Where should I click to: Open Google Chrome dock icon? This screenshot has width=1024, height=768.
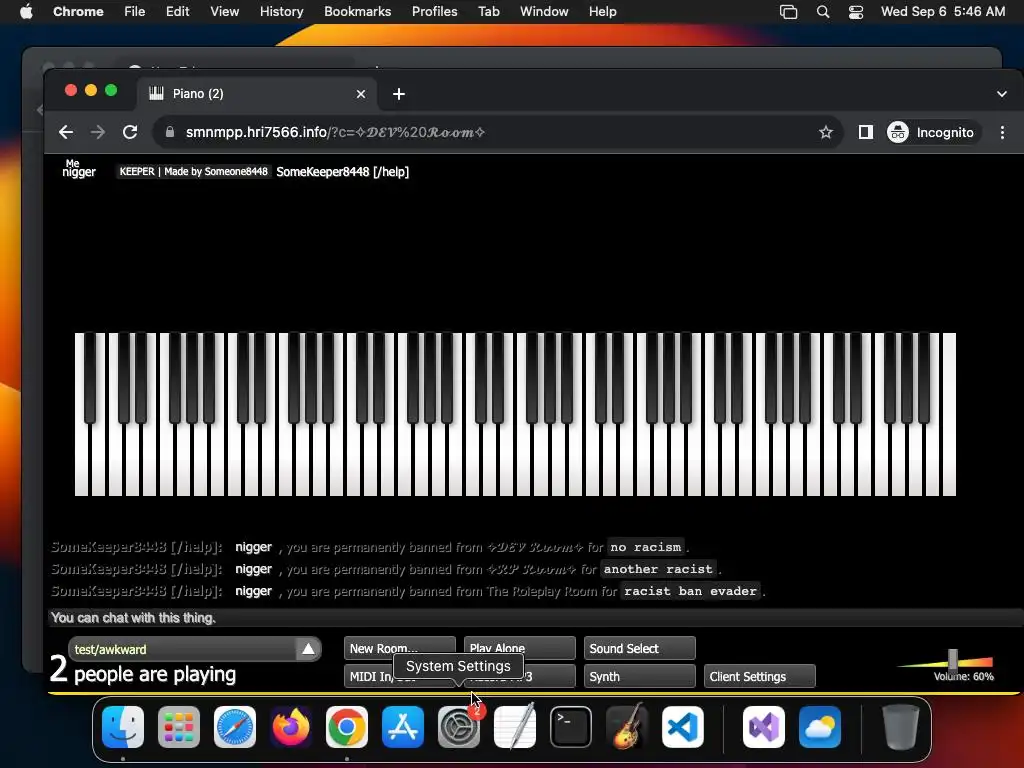coord(347,727)
